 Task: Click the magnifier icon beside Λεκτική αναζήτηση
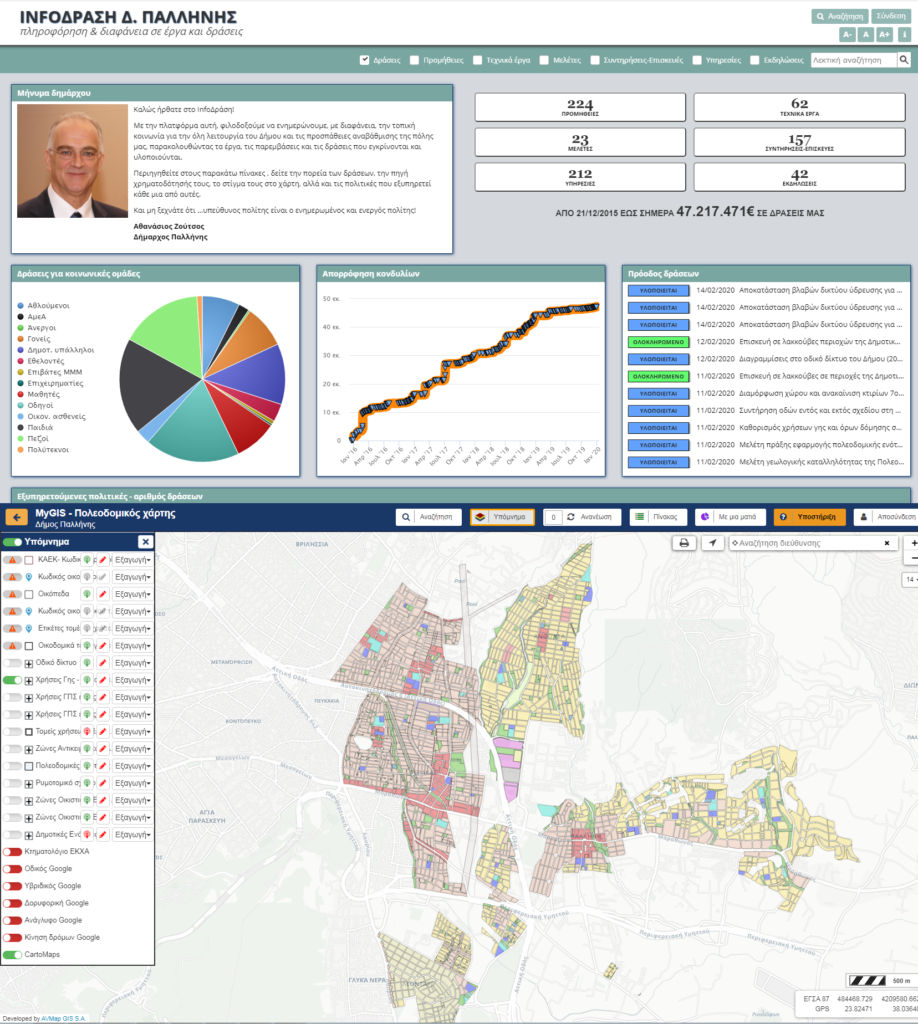pos(903,60)
